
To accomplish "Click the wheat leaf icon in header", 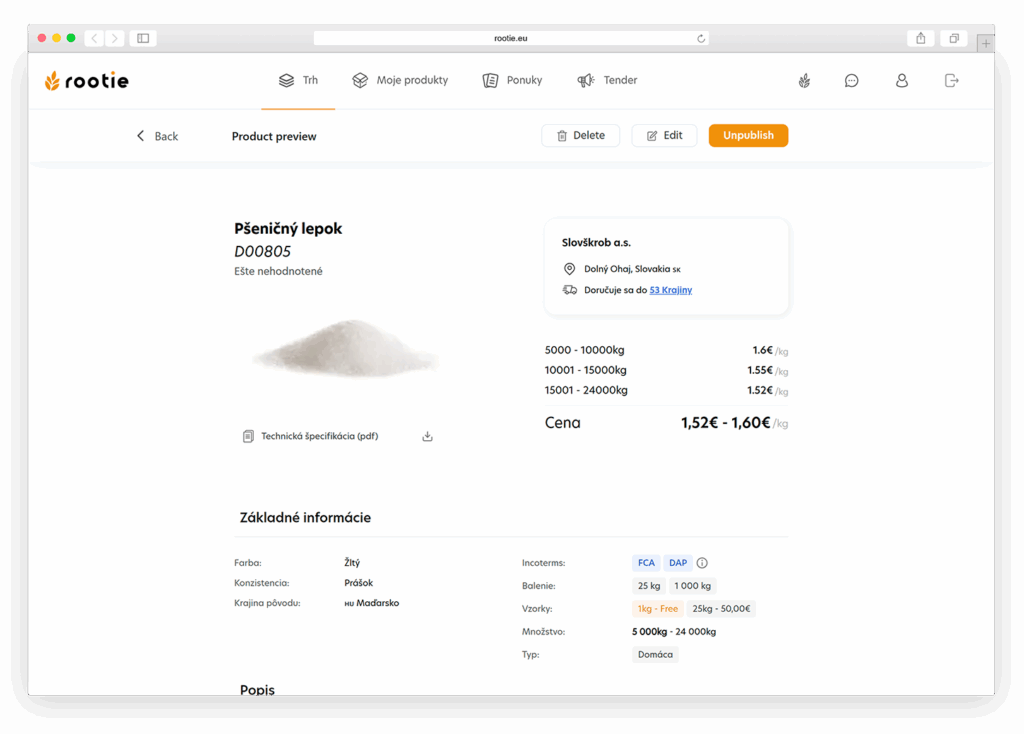I will 804,80.
